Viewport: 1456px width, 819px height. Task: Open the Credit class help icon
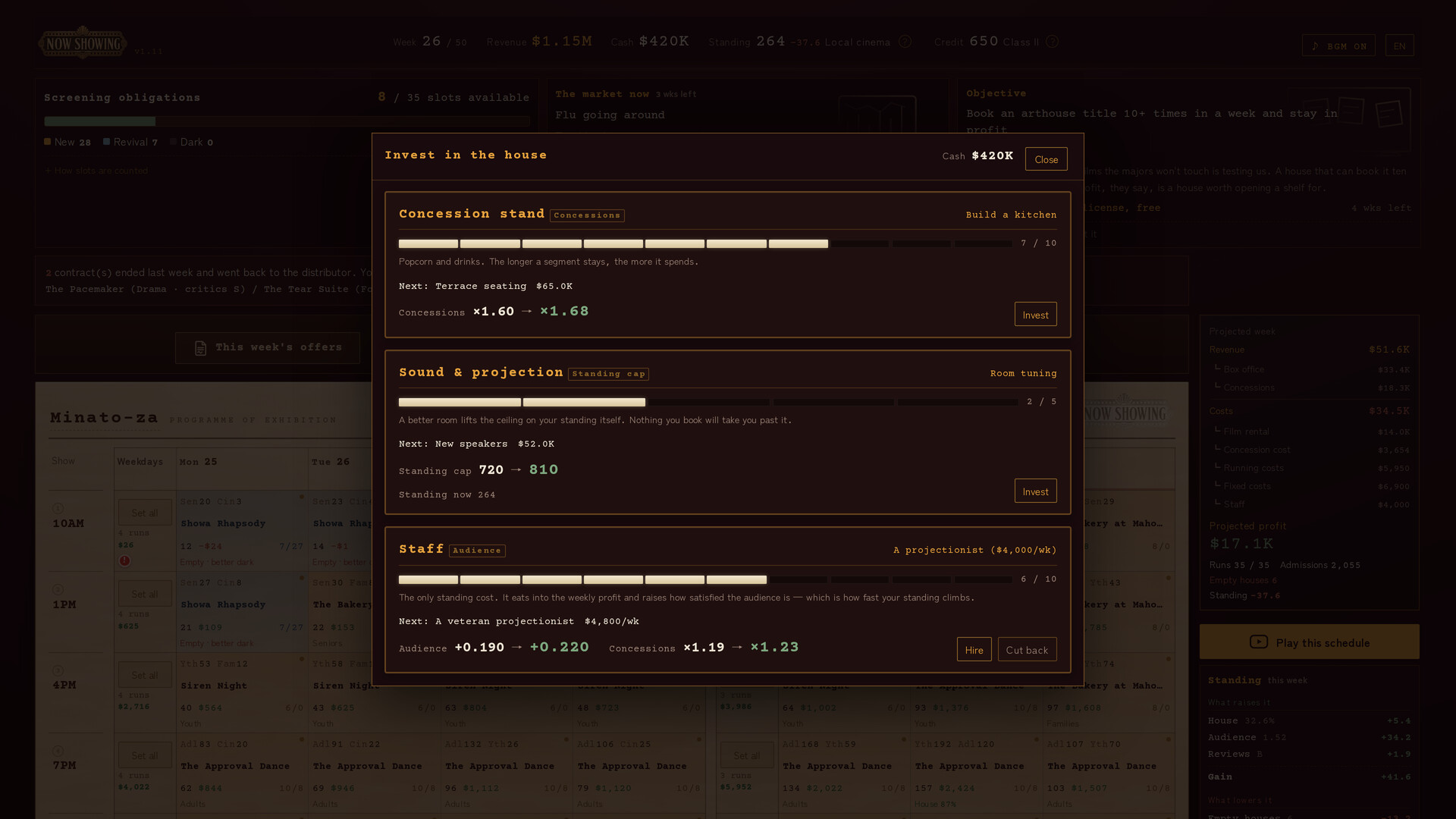[x=1052, y=42]
